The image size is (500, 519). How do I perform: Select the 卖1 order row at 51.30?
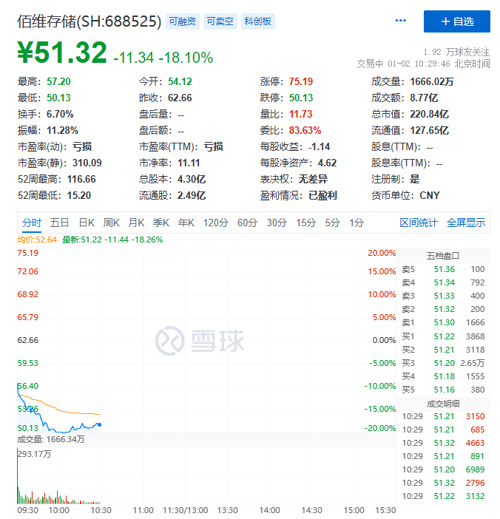click(x=443, y=323)
